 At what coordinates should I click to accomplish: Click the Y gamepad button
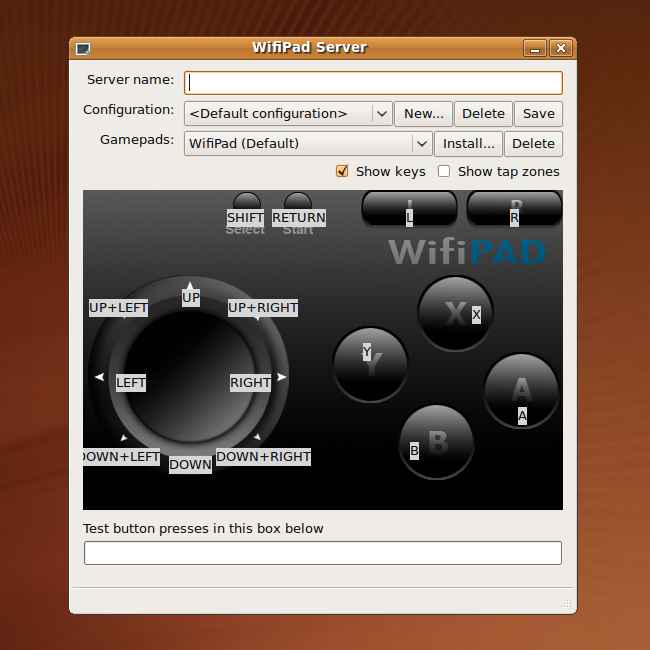point(370,364)
